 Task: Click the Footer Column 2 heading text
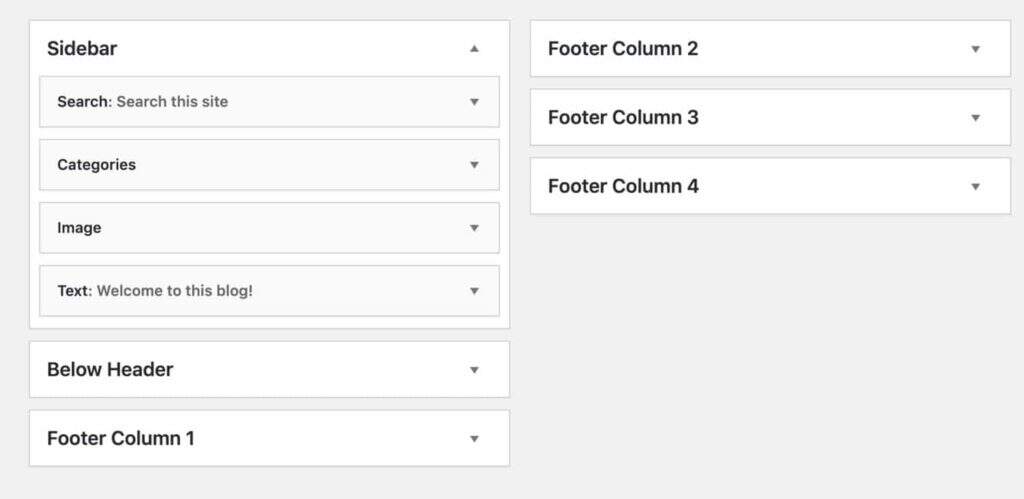coord(623,49)
